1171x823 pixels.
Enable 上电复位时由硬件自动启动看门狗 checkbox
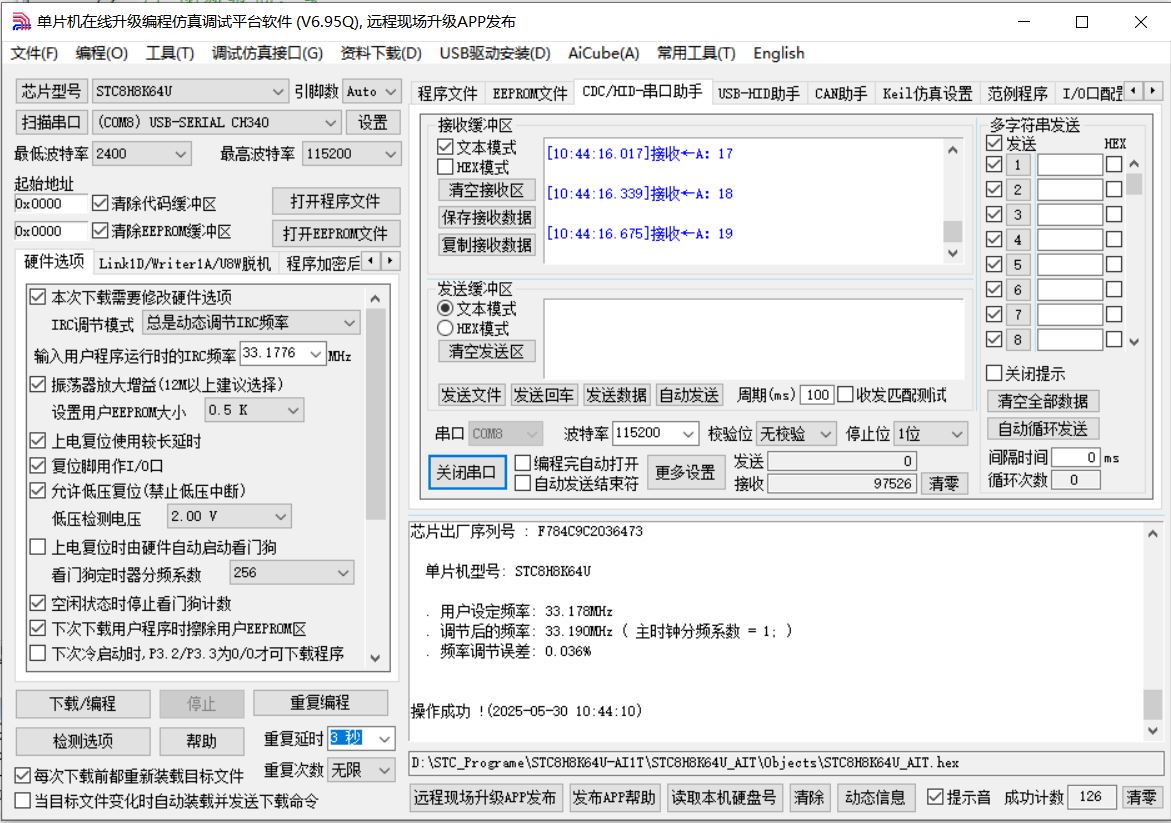[37, 547]
